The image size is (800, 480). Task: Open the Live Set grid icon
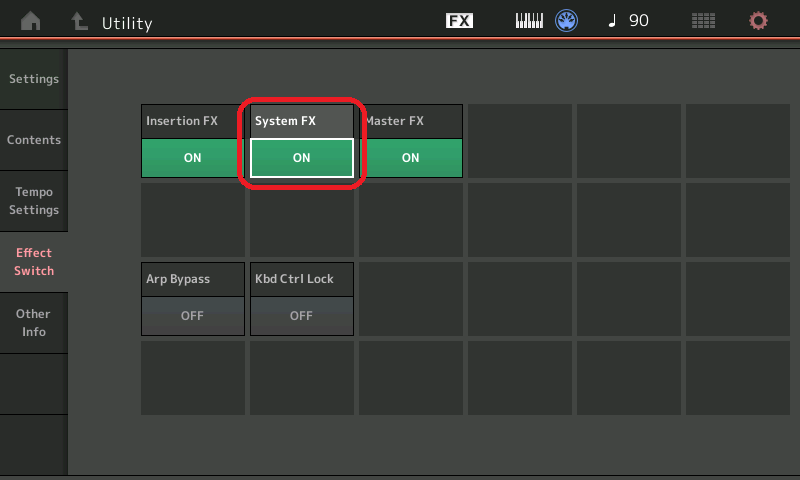point(704,21)
